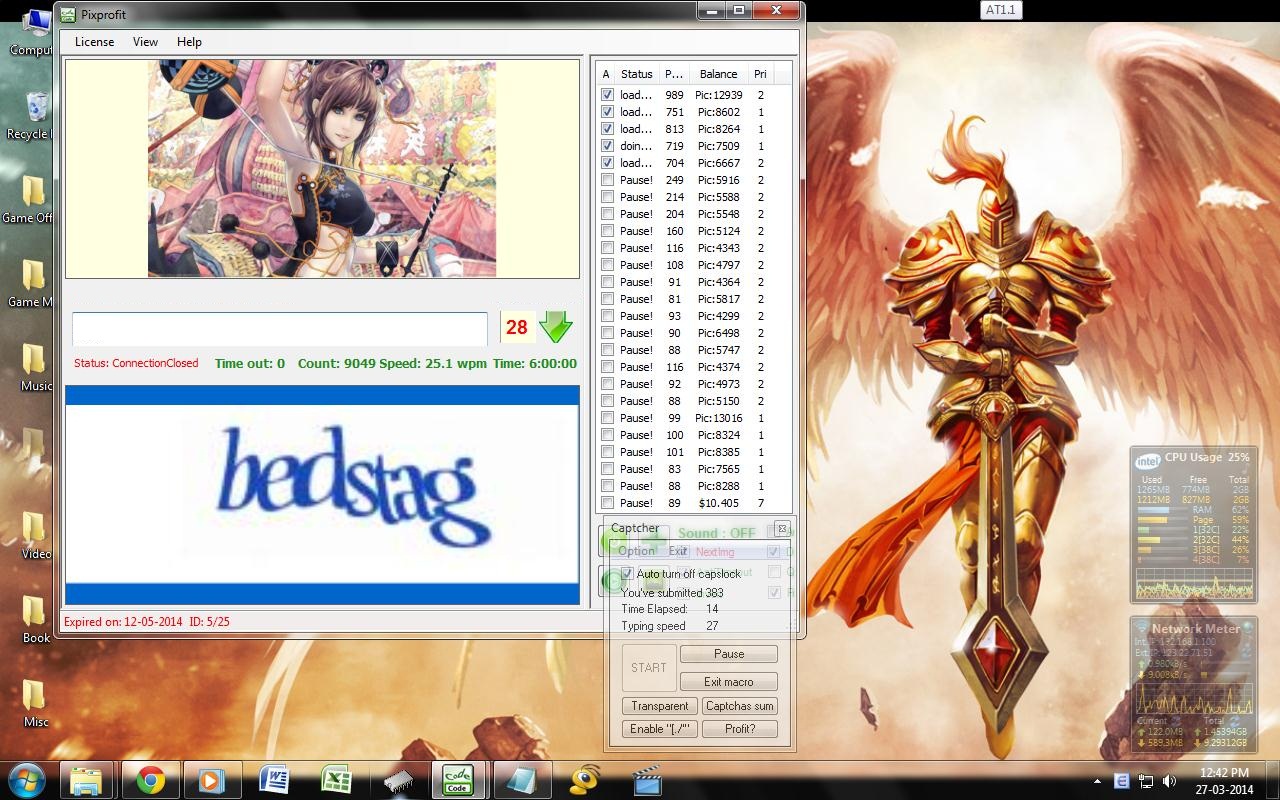Uncheck the 'doin...' row with Pic:7509
Image resolution: width=1280 pixels, height=800 pixels.
tap(607, 146)
